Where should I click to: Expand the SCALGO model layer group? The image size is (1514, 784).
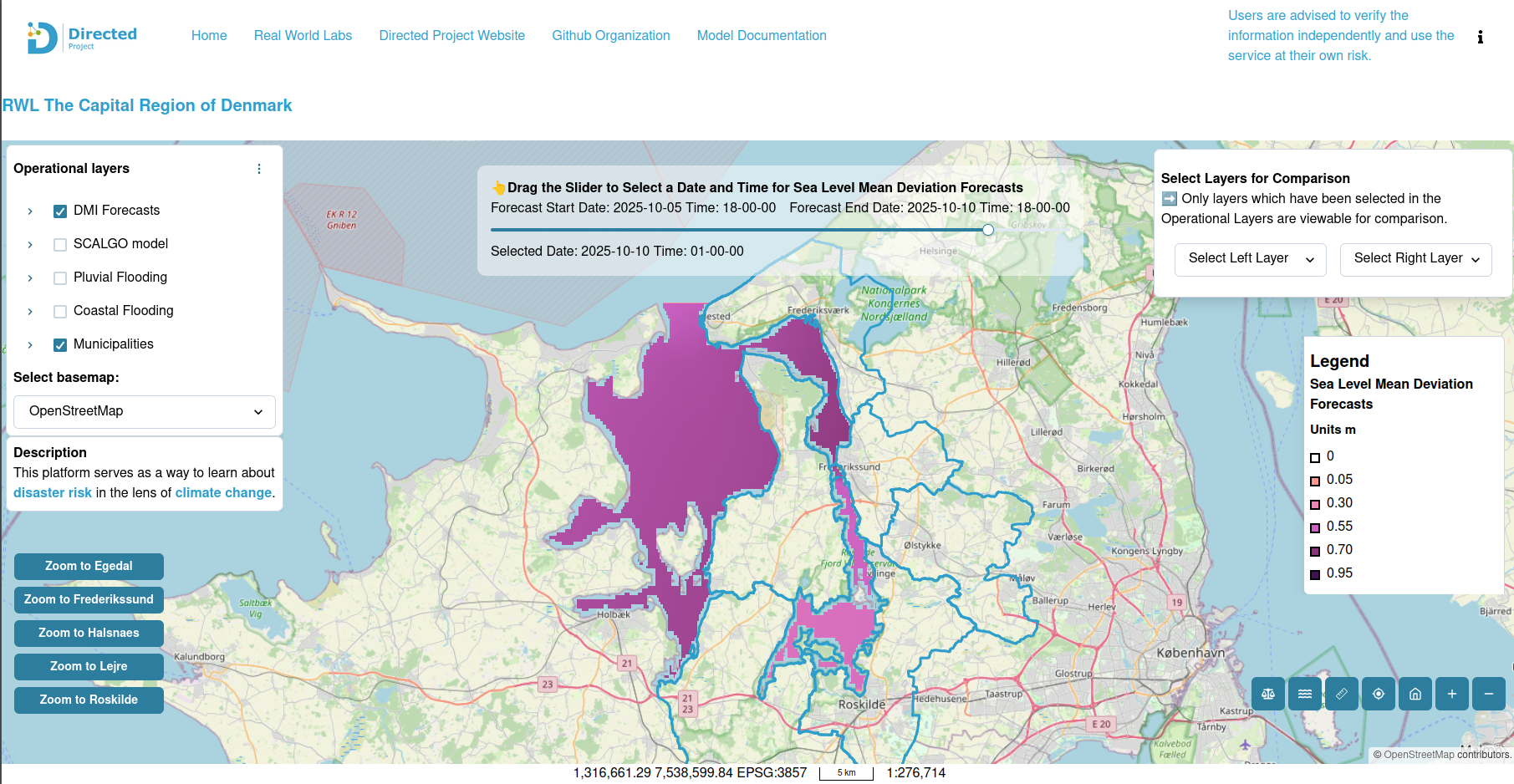30,245
